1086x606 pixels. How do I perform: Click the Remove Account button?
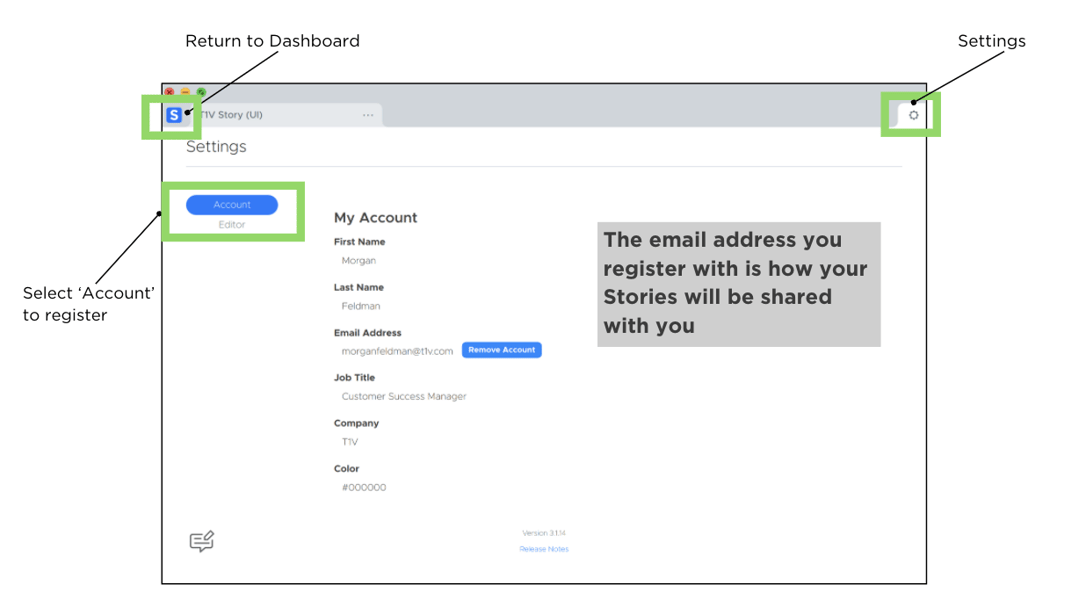[x=501, y=349]
